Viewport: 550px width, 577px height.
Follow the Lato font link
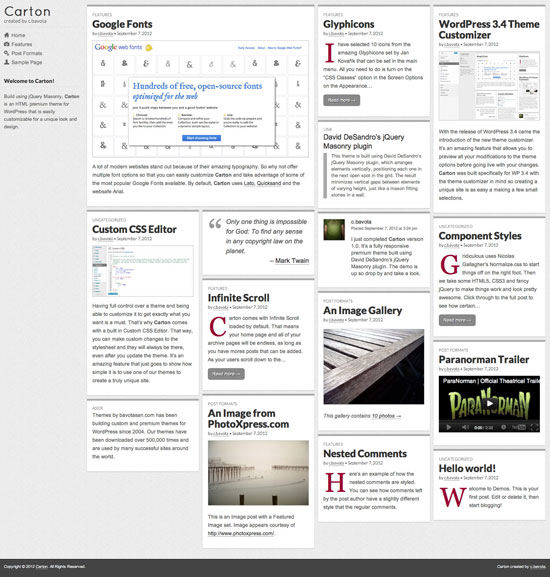tap(249, 183)
